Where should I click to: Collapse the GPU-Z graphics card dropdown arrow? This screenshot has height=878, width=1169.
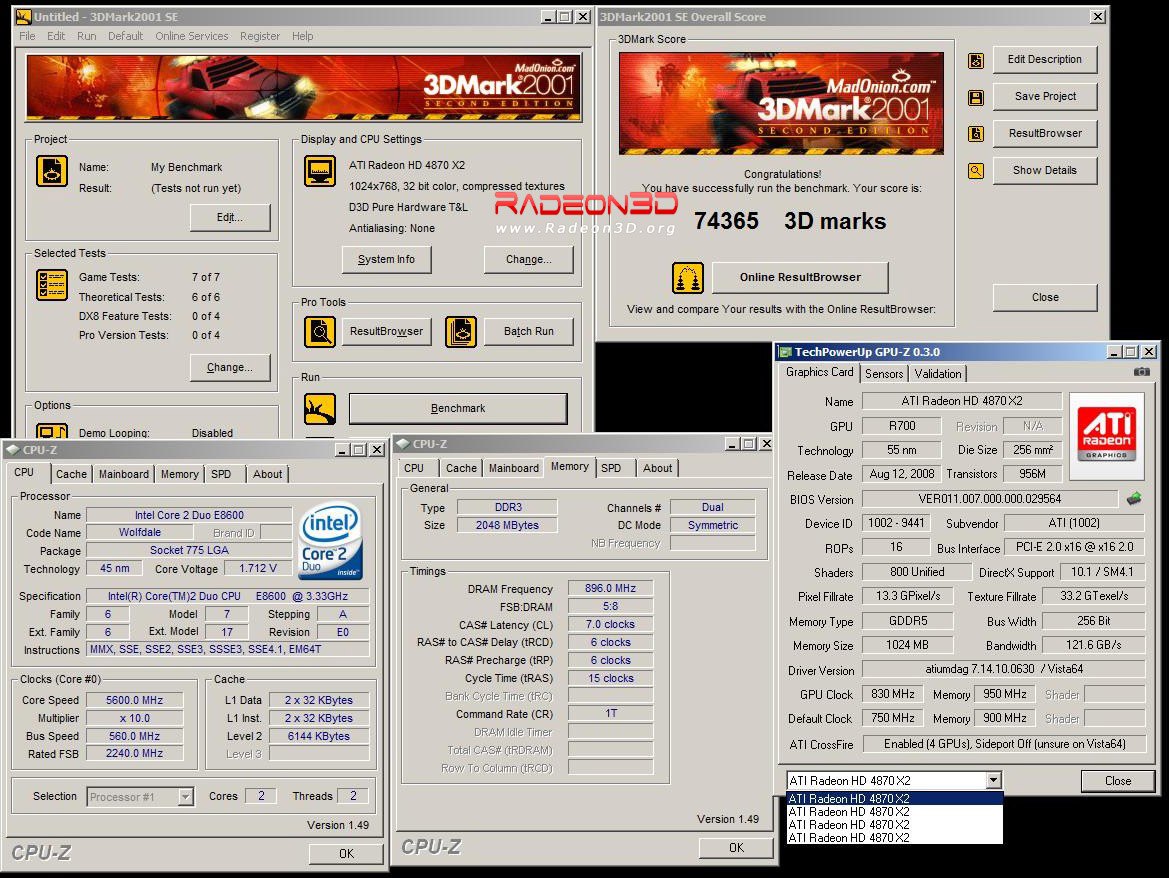pyautogui.click(x=993, y=780)
